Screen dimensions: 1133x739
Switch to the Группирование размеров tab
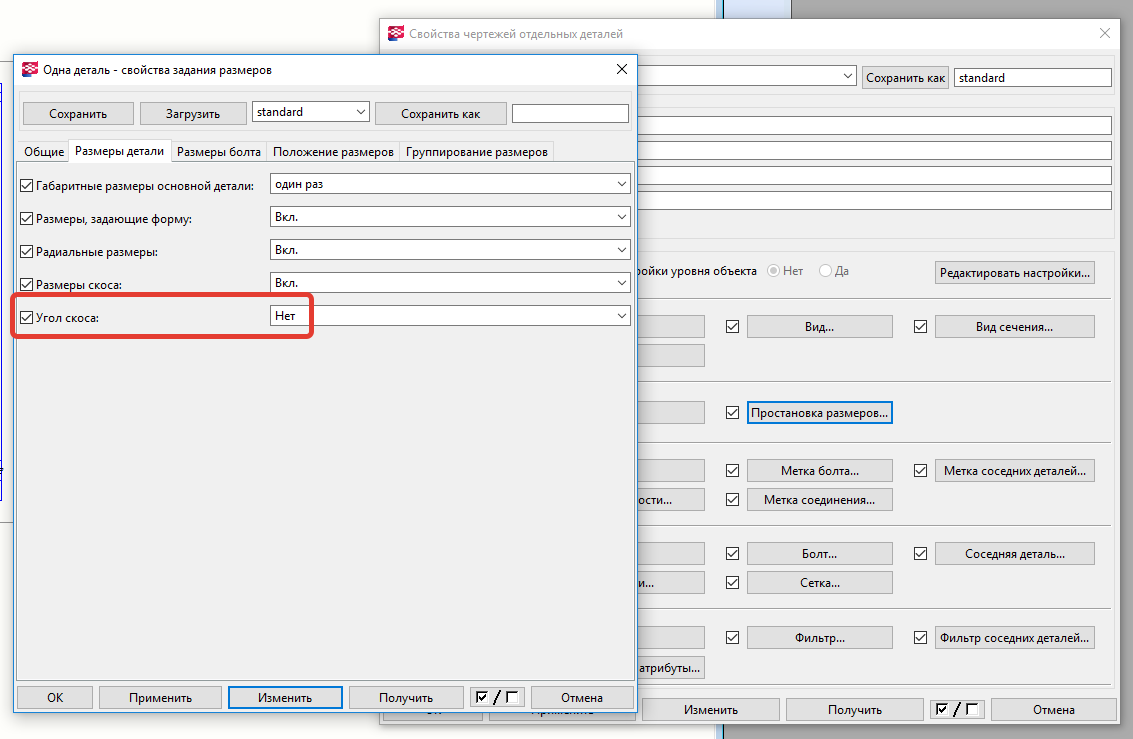[477, 152]
